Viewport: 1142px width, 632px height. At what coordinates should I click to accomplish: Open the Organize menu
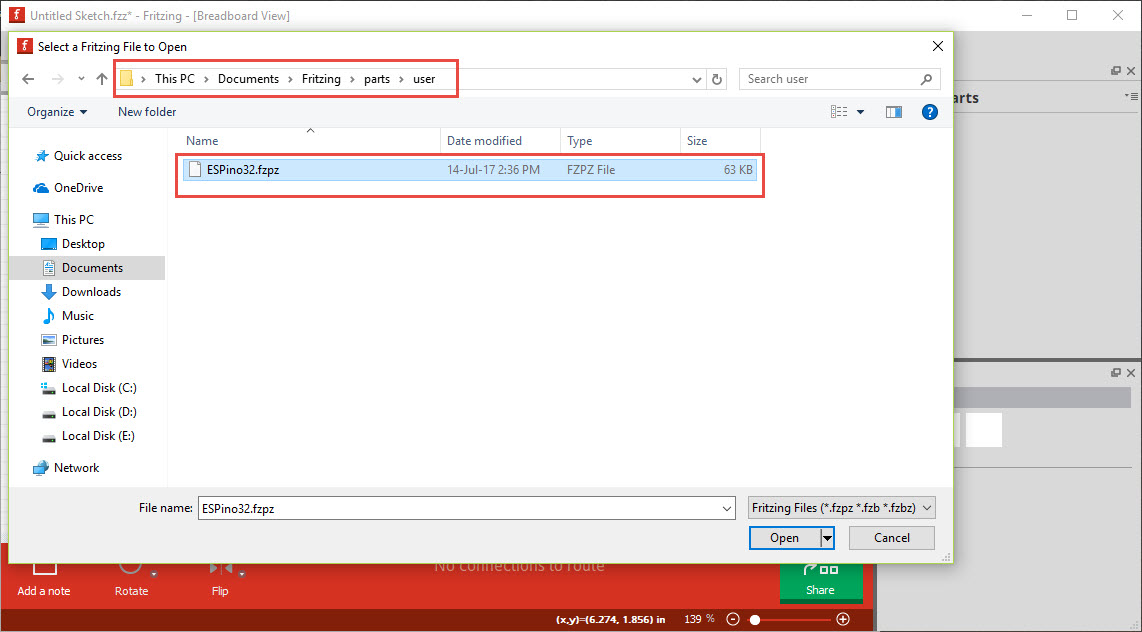pos(57,112)
